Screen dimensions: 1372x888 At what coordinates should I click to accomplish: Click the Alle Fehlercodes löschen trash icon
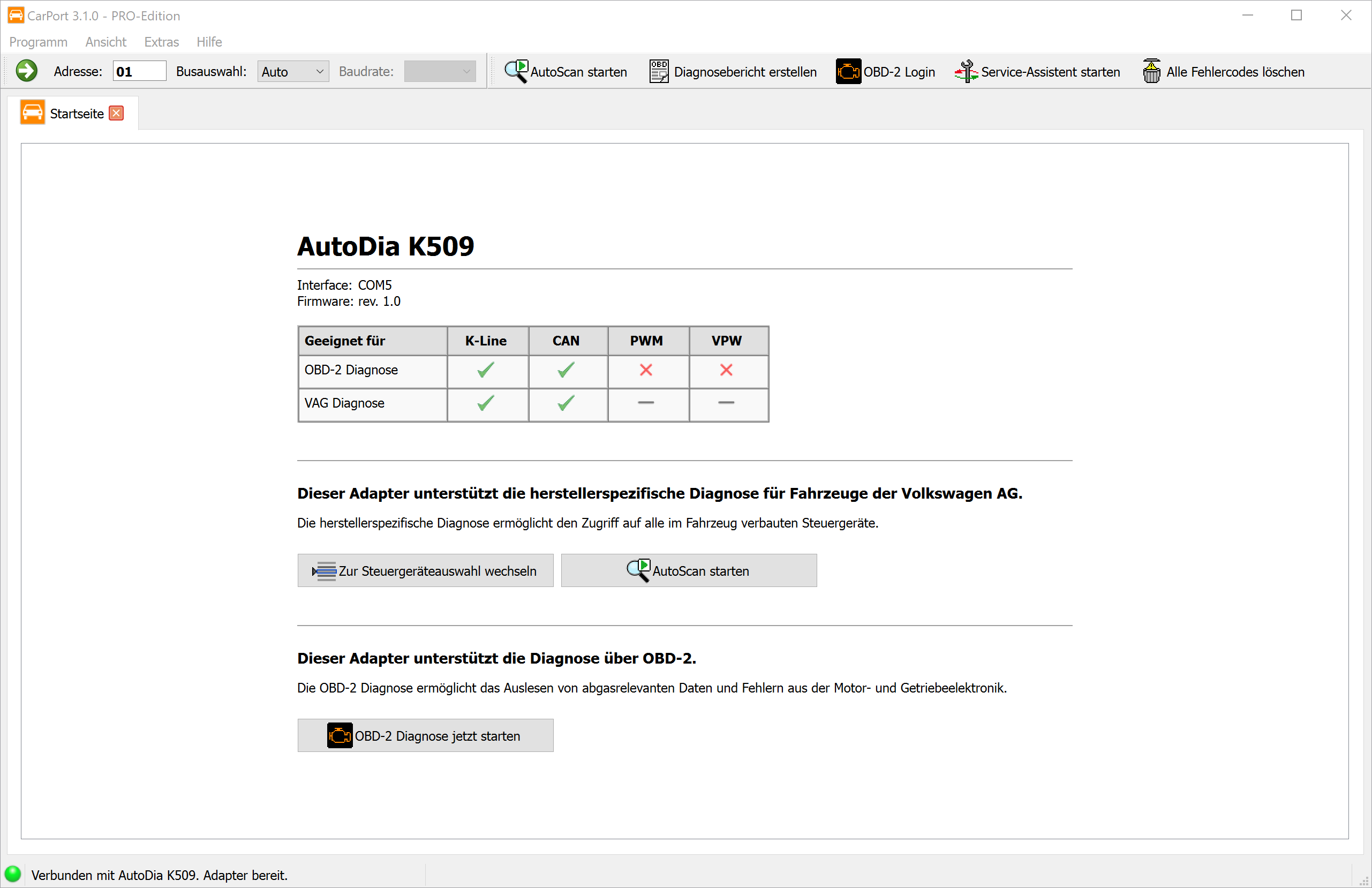pos(1151,71)
